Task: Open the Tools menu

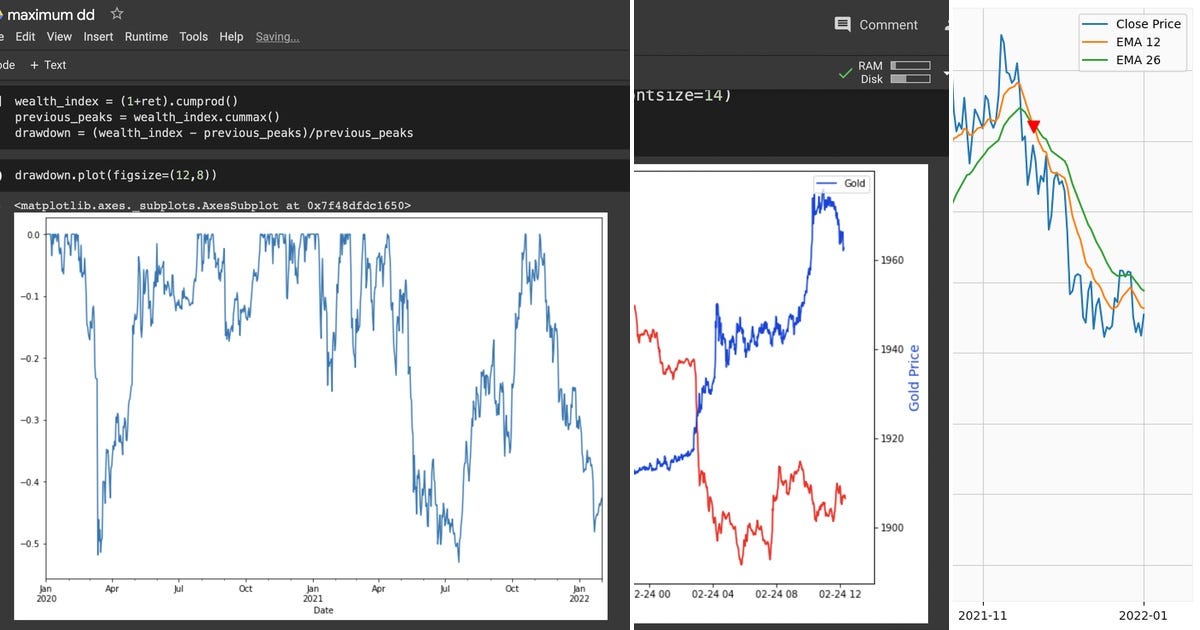Action: point(193,36)
